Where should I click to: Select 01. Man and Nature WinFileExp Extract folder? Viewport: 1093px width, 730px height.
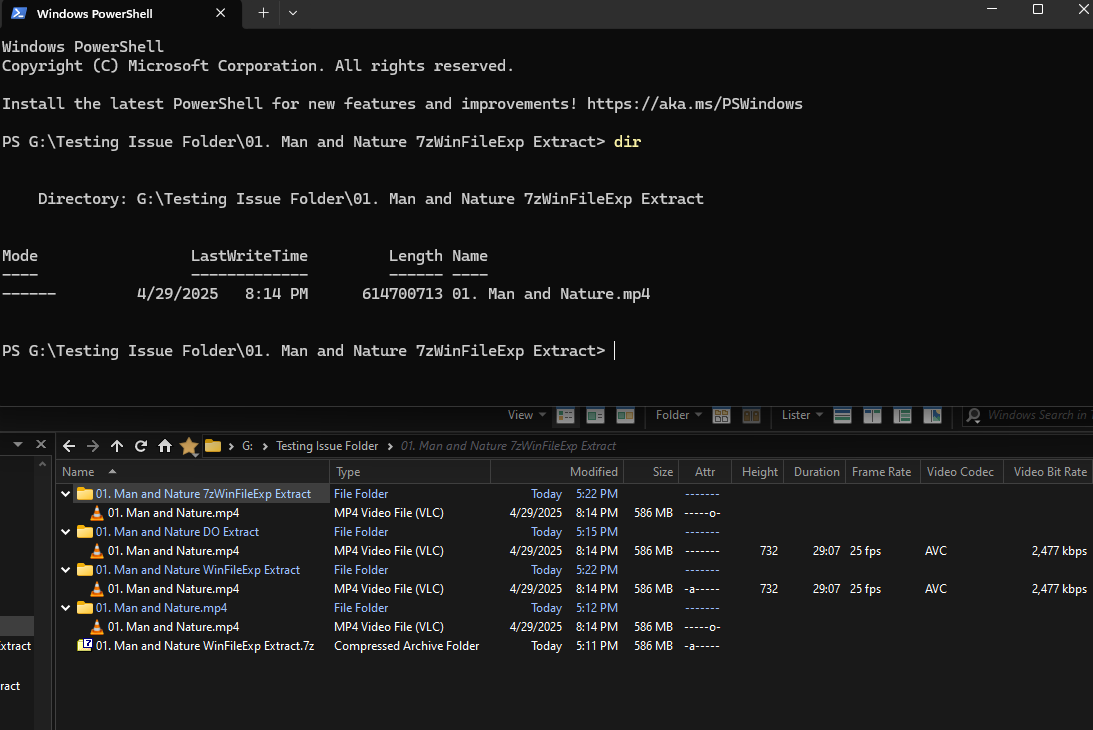[x=198, y=570]
